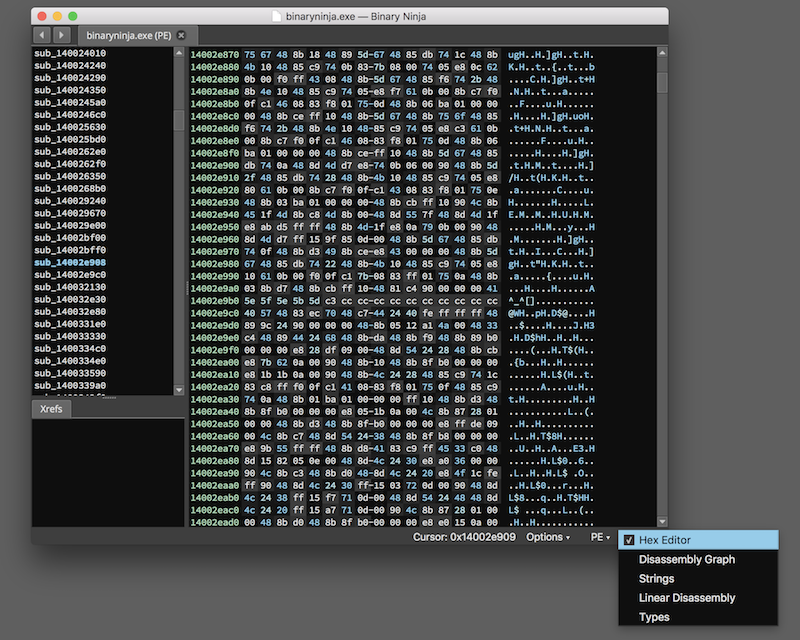
Task: Select function sub_14002bff0
Action: coord(70,250)
